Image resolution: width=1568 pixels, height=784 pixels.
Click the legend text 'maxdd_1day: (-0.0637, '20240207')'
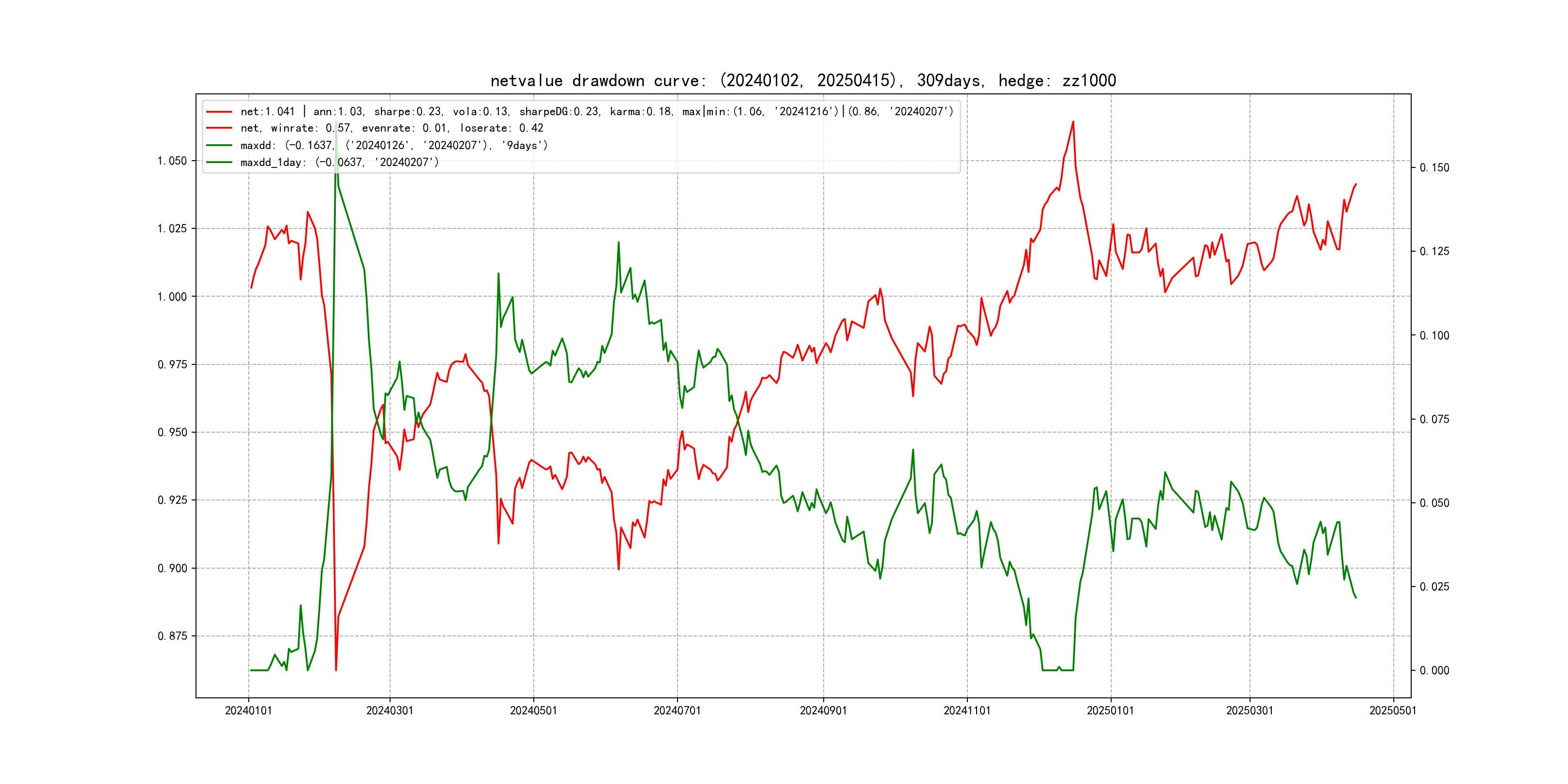[x=339, y=163]
